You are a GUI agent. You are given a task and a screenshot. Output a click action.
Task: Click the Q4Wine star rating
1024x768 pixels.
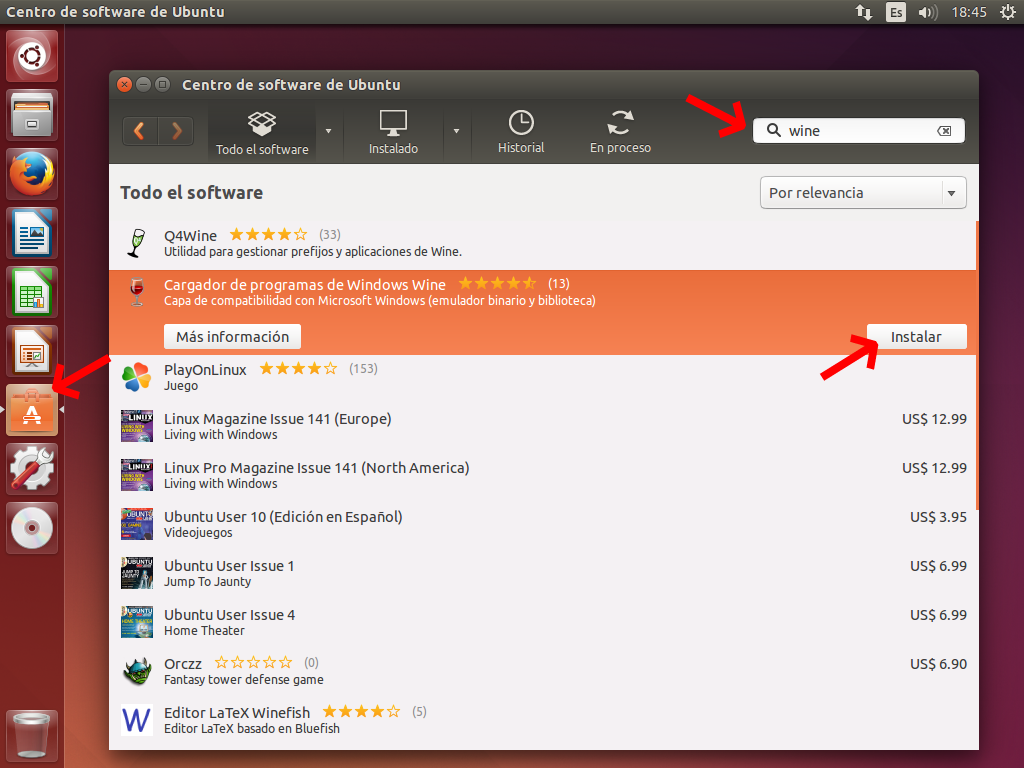(268, 234)
